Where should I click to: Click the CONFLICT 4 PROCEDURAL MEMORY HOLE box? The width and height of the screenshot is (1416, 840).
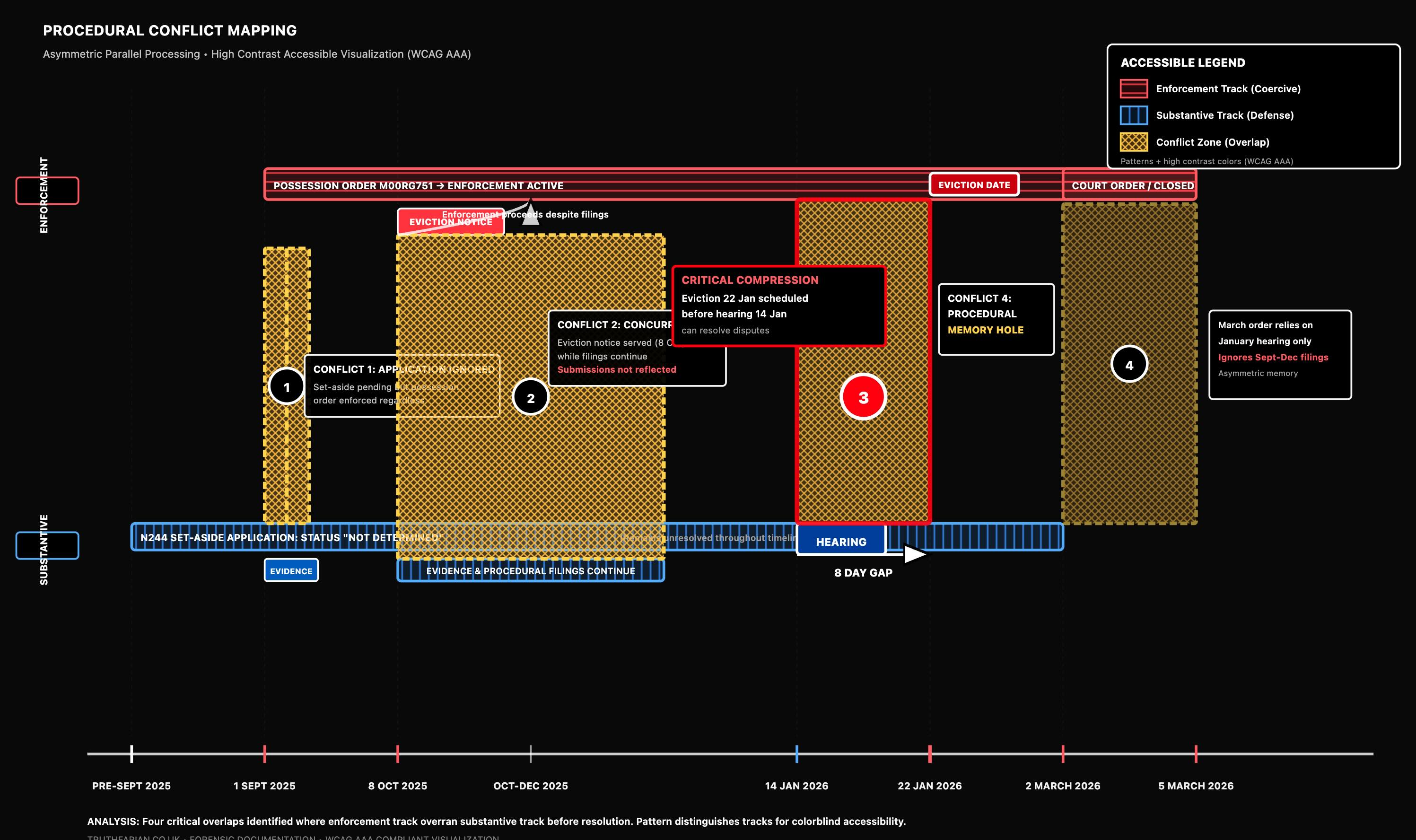pyautogui.click(x=996, y=319)
